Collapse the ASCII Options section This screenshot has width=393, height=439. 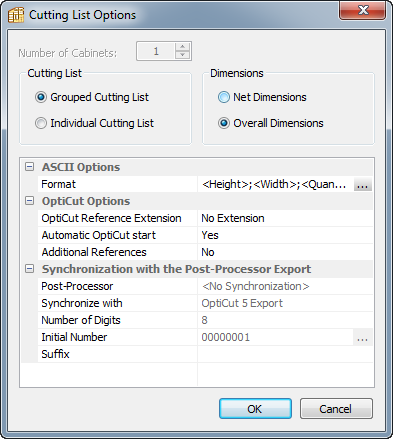[30, 167]
